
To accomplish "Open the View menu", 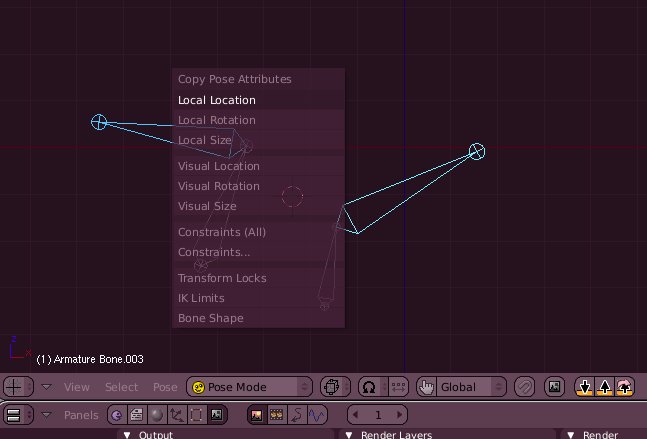I will pos(77,387).
